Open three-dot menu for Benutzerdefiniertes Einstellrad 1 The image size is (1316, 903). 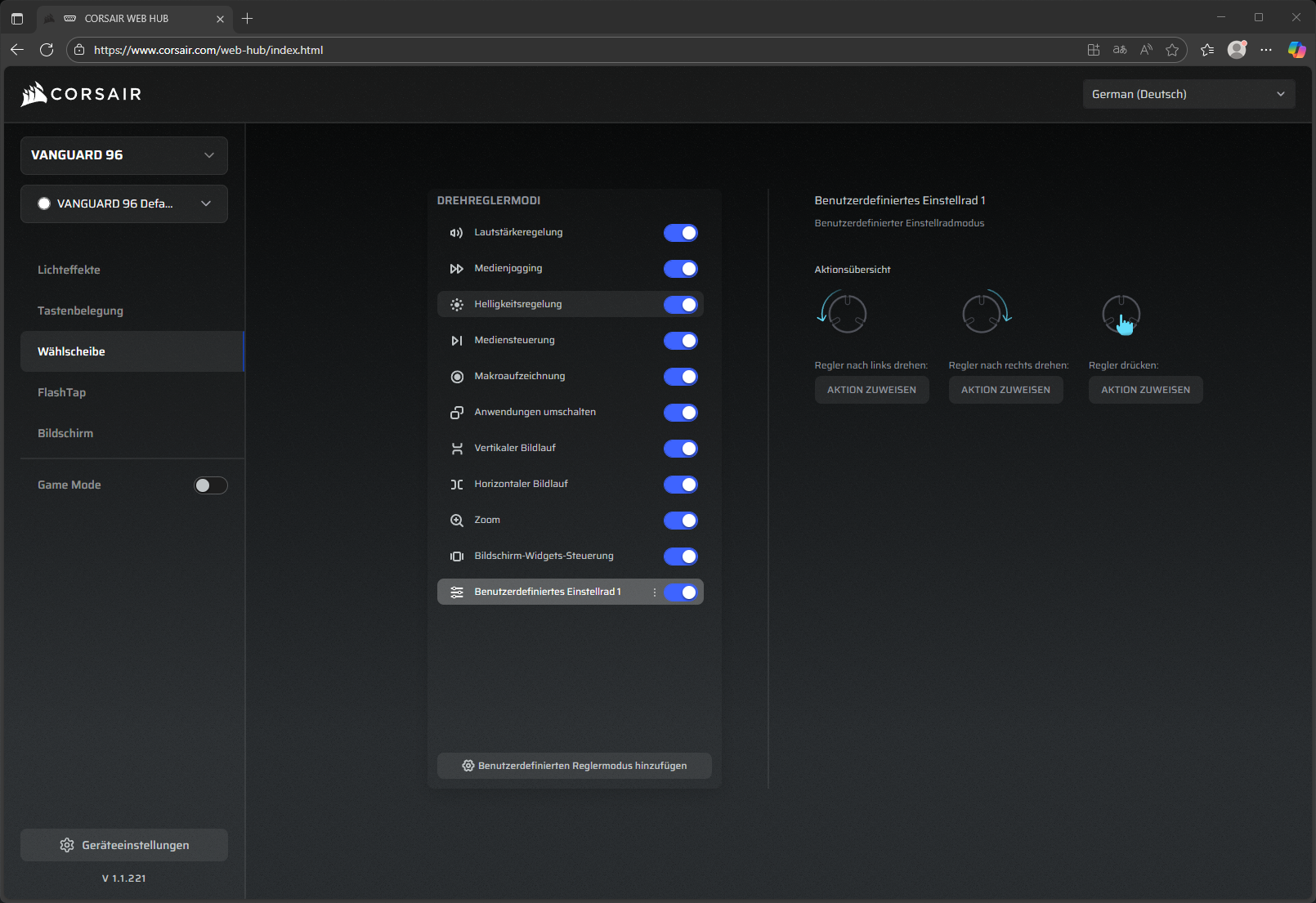654,592
